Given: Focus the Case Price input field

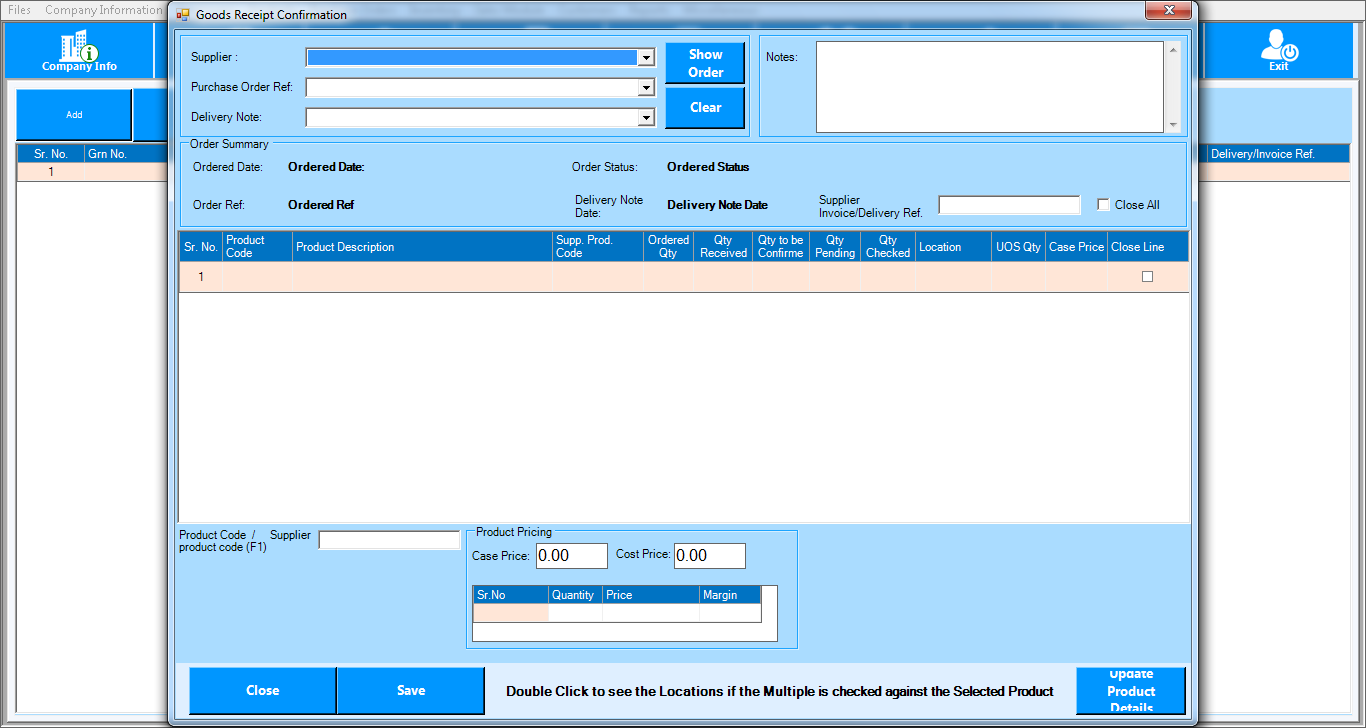Looking at the screenshot, I should [572, 556].
